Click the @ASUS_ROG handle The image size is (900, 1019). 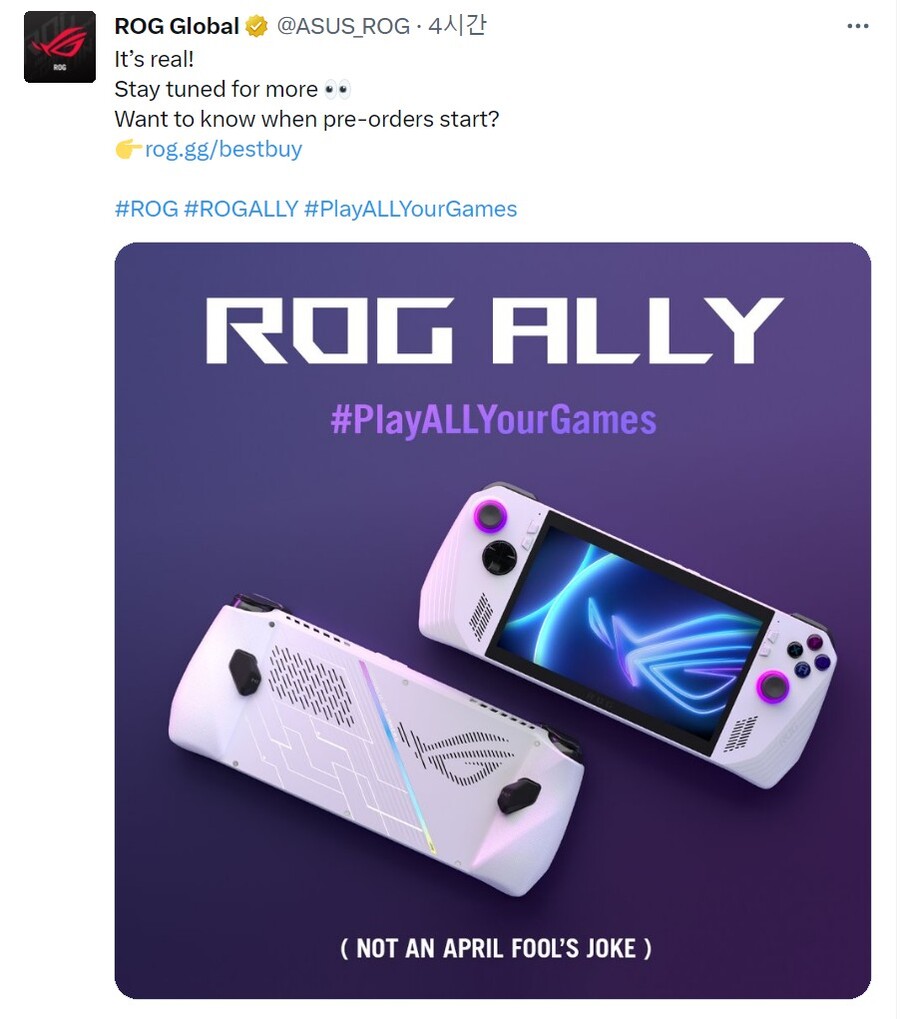tap(343, 27)
